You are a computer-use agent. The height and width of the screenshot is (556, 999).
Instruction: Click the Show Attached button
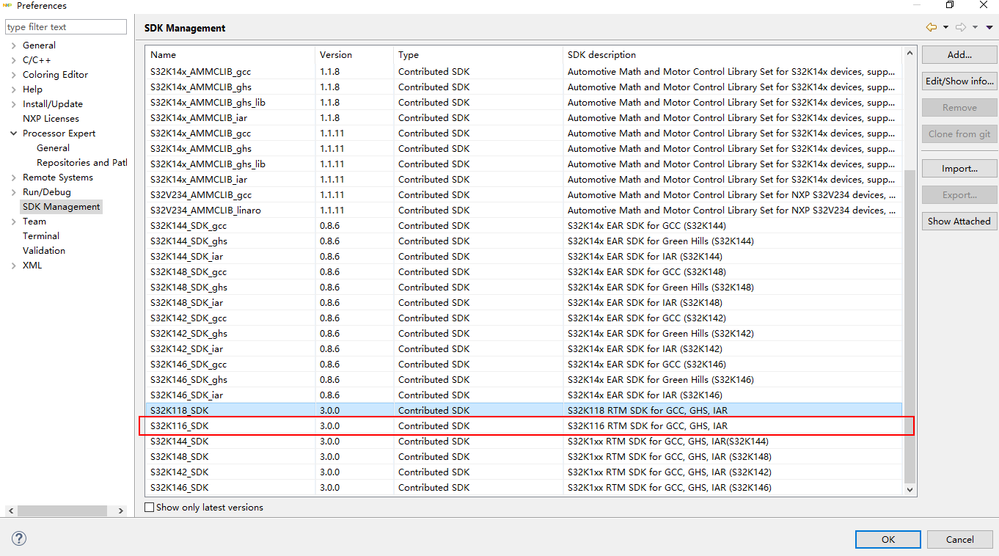tap(959, 221)
